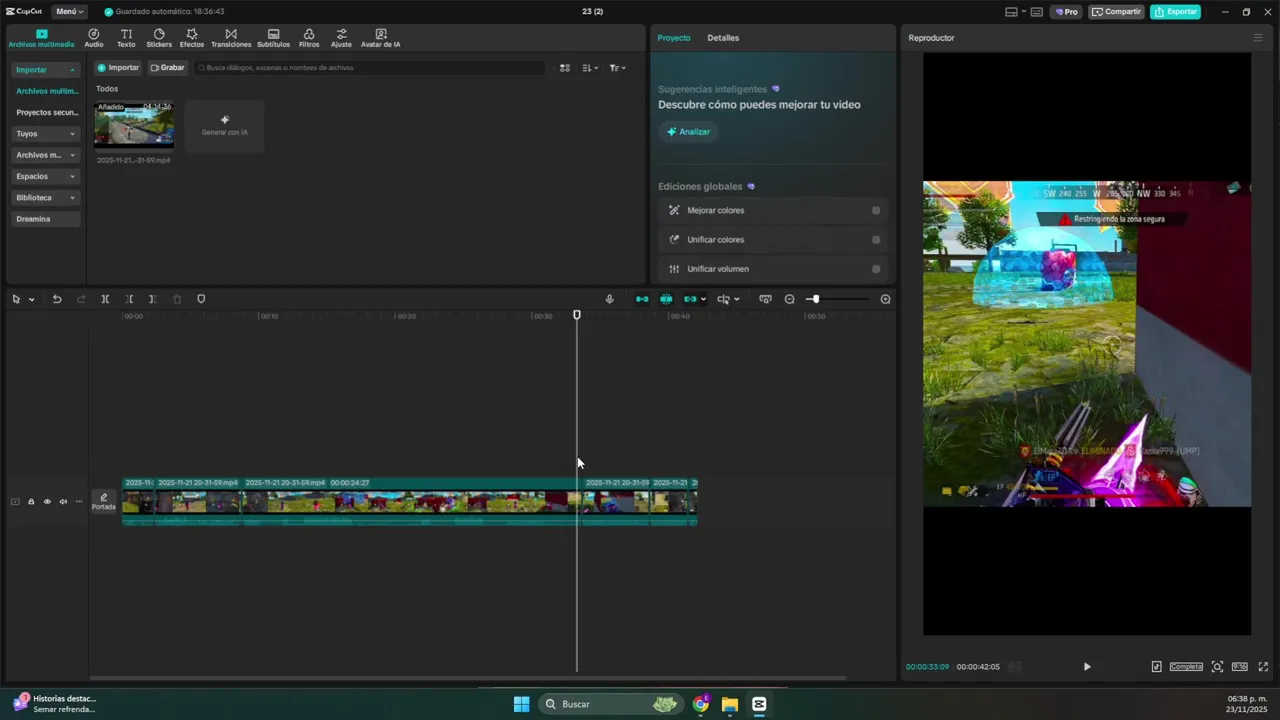Select the Archivos multimedia toolbar item
This screenshot has height=720, width=1280.
pos(41,38)
